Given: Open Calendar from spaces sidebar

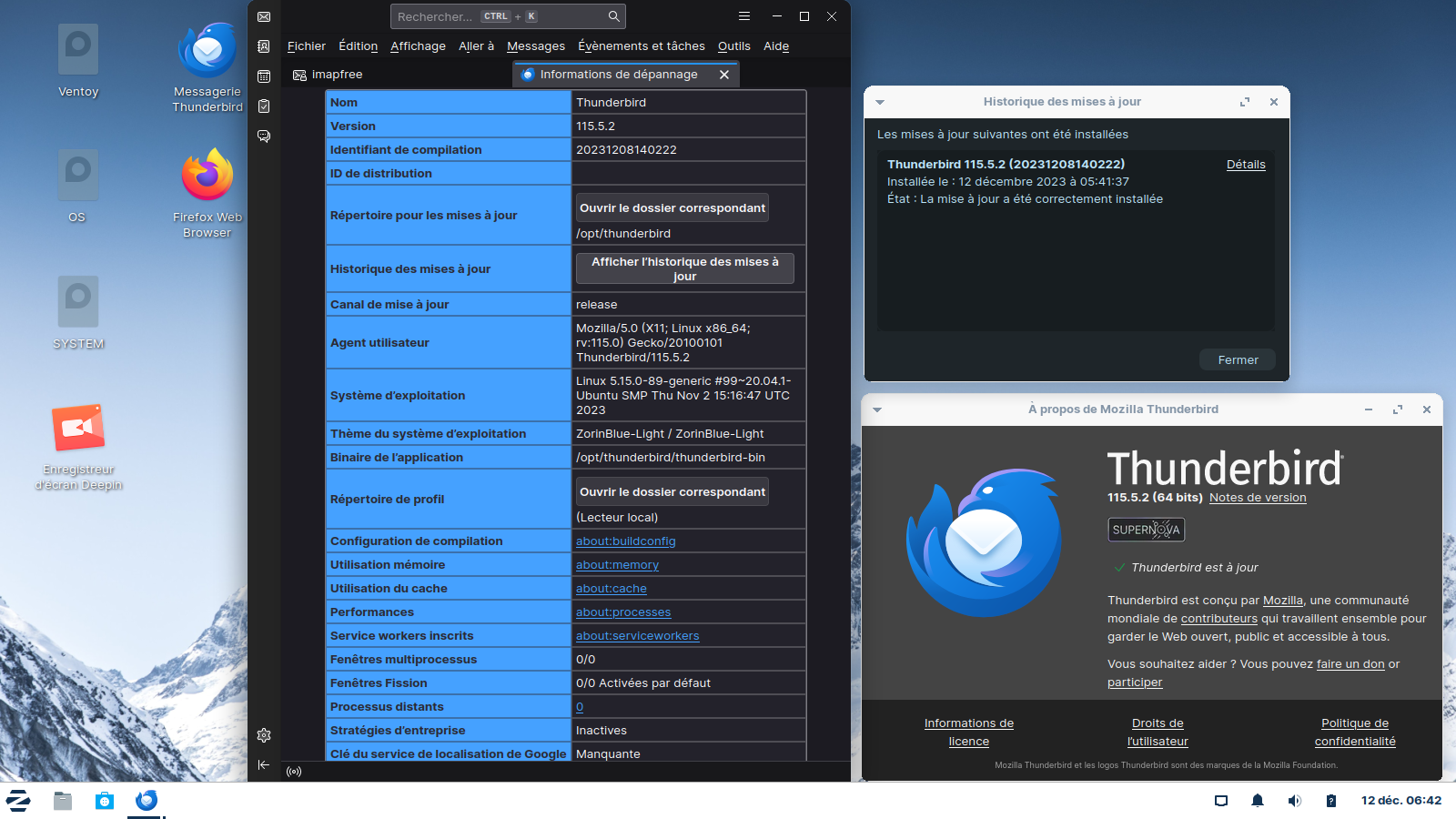Looking at the screenshot, I should pyautogui.click(x=264, y=76).
